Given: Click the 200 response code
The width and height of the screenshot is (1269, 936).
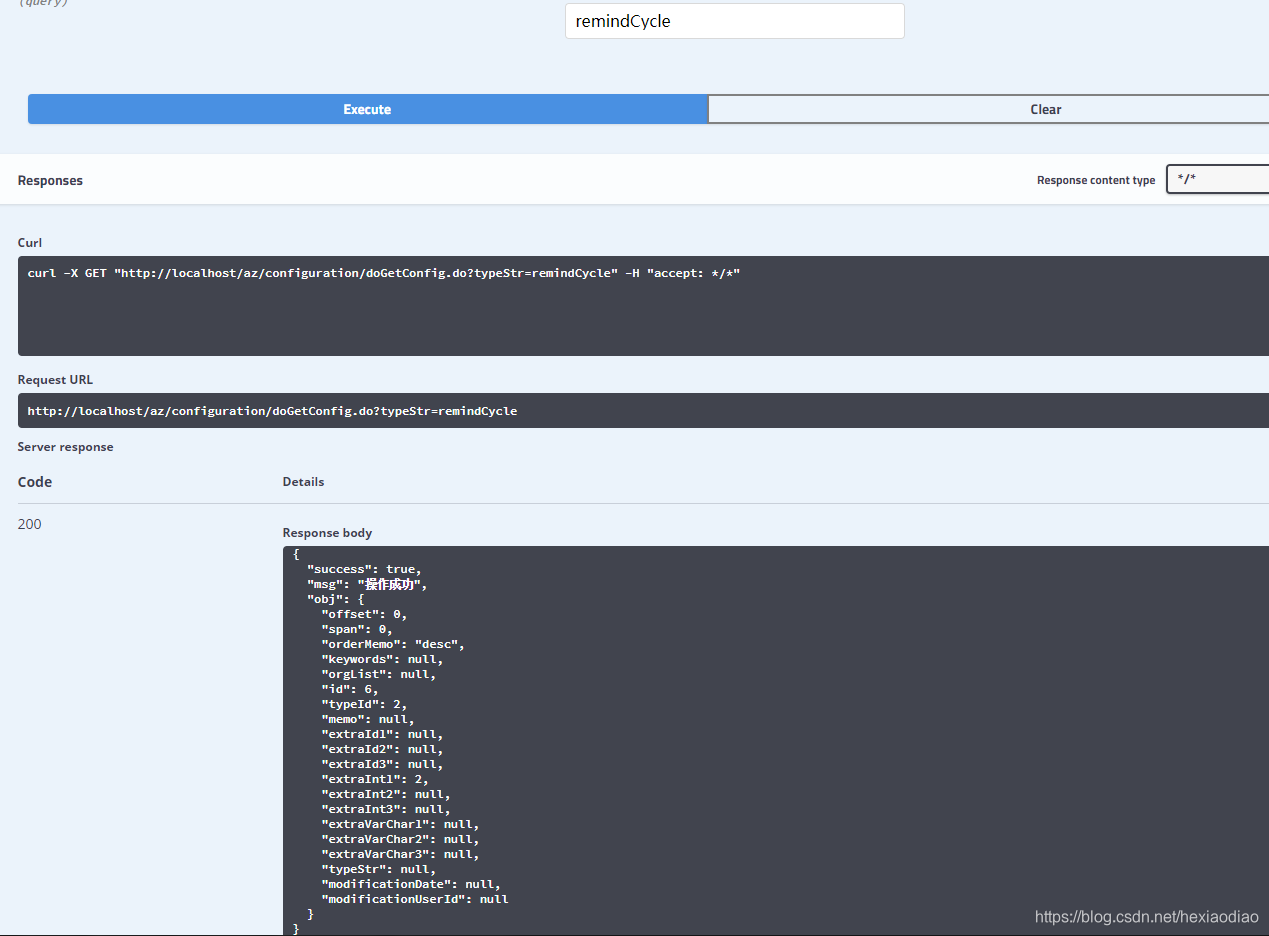Looking at the screenshot, I should pos(30,524).
